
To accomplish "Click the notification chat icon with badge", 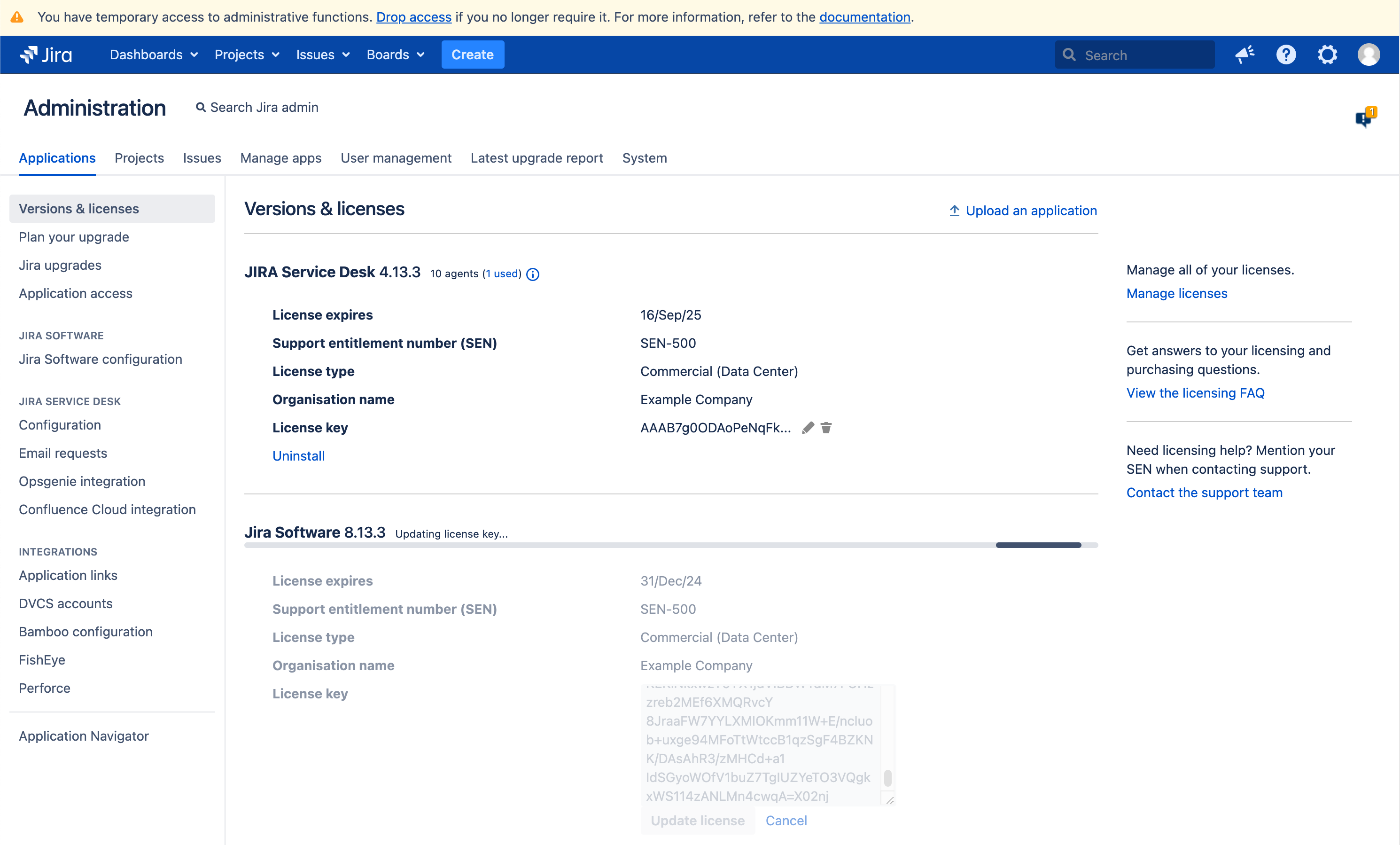I will (1364, 117).
